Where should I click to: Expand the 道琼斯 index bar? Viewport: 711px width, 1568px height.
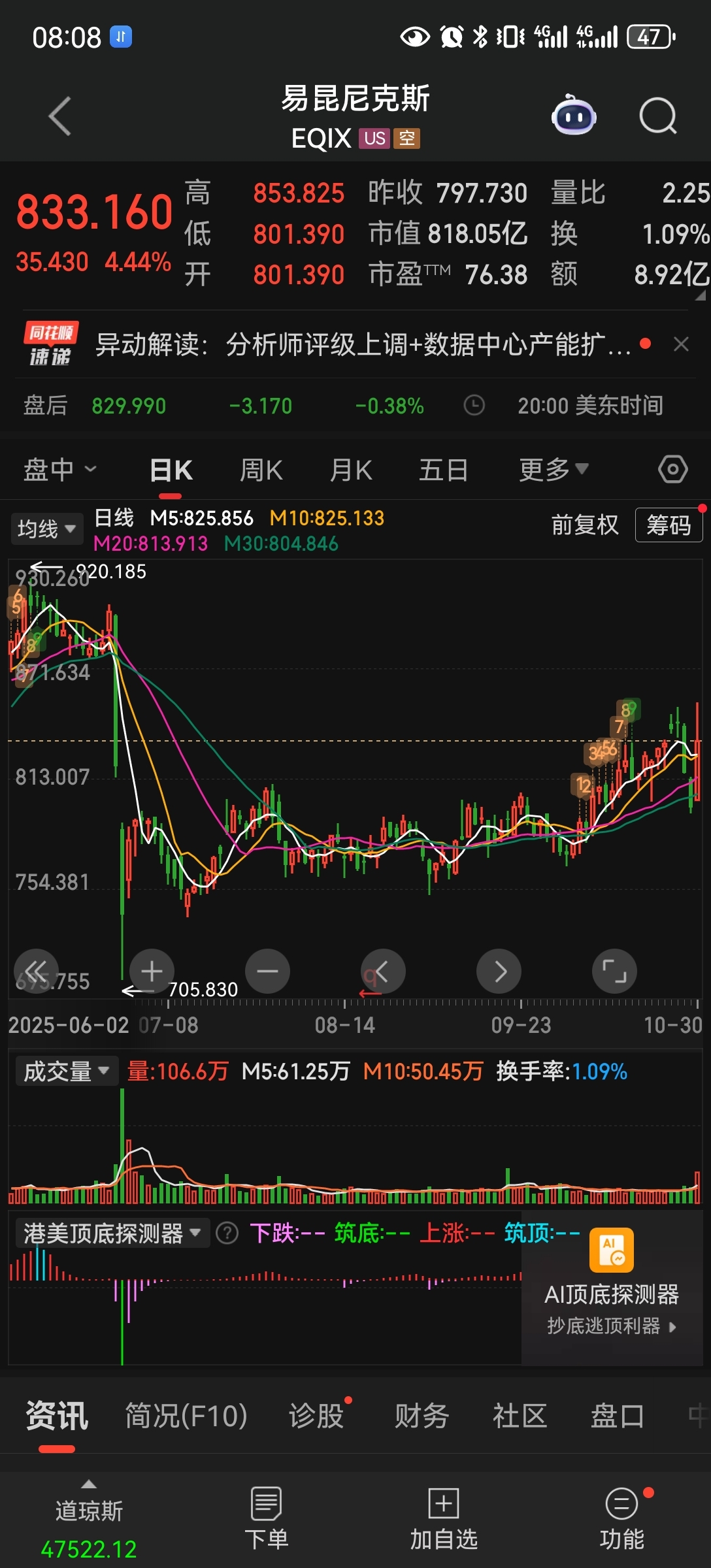[x=89, y=1484]
